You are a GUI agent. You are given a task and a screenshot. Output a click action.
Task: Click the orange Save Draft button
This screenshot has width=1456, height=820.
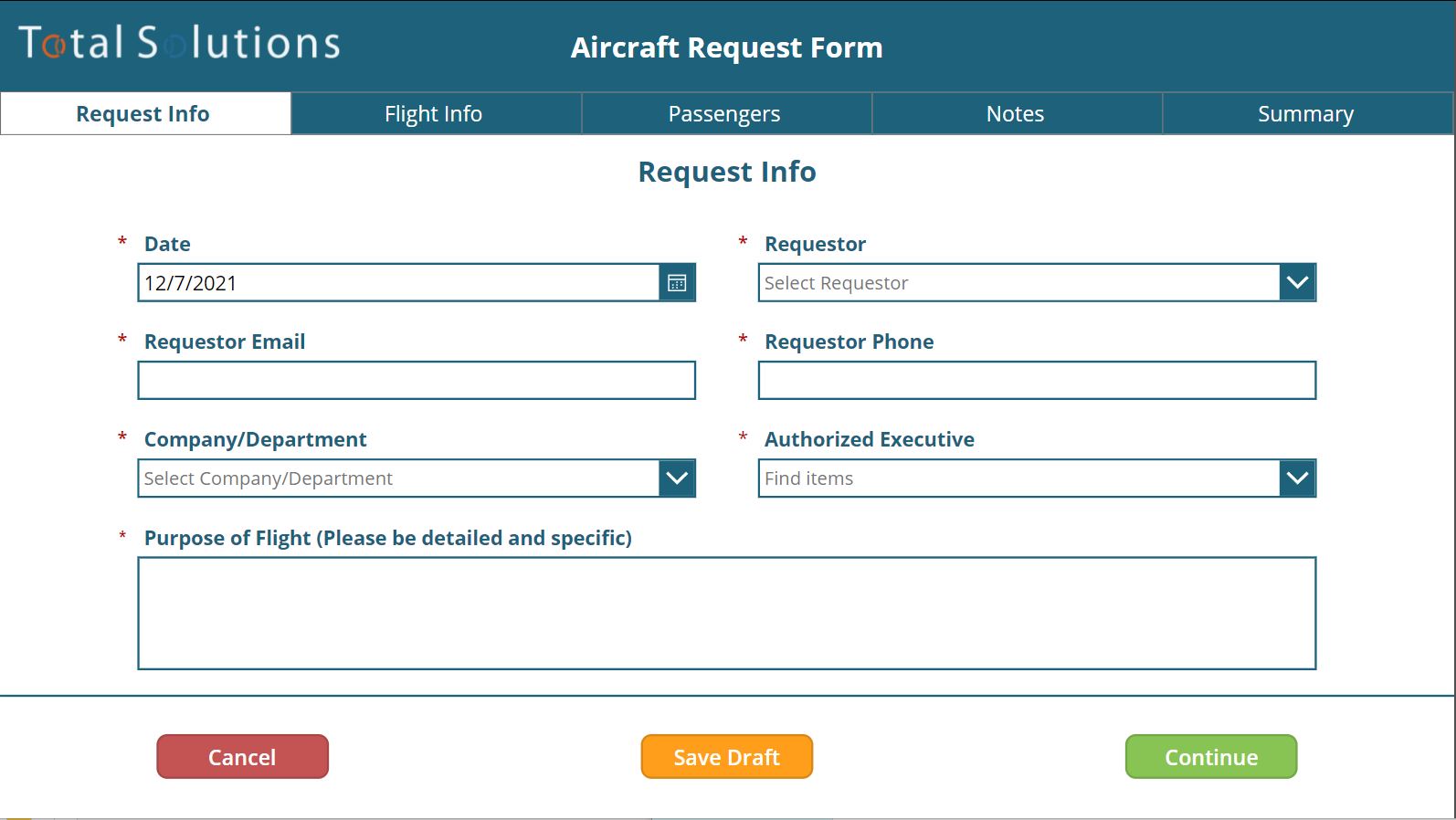coord(726,757)
